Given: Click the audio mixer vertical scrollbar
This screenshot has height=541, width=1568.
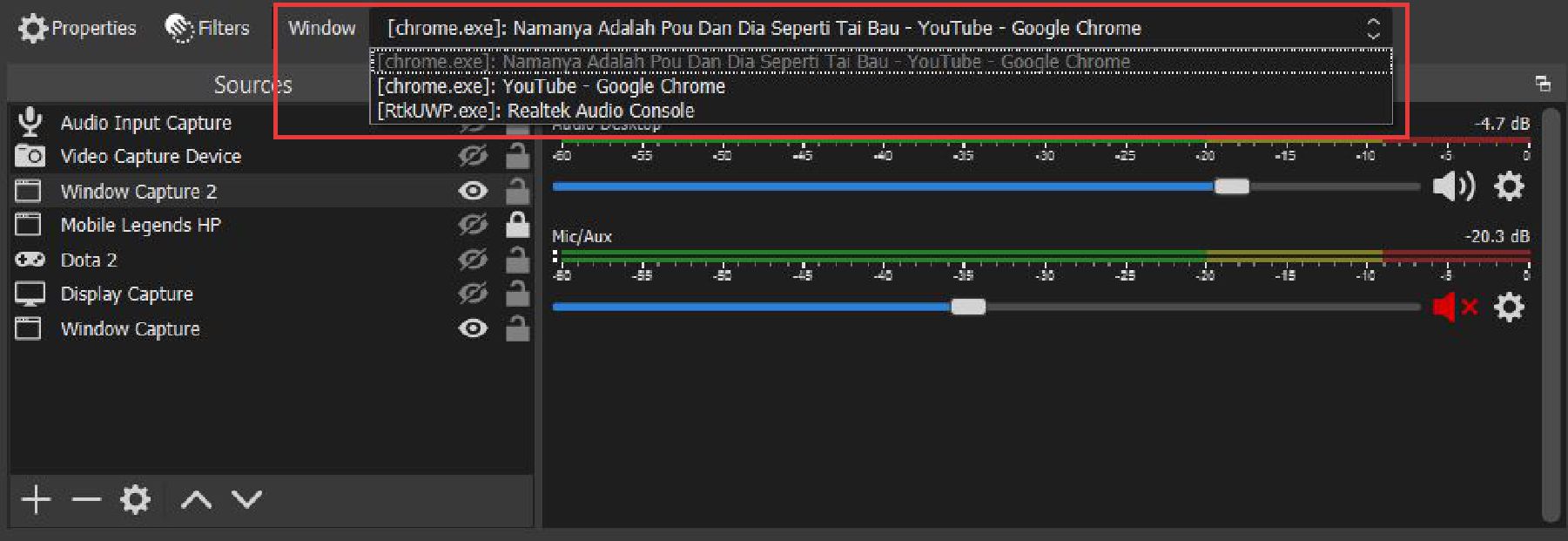Looking at the screenshot, I should click(1551, 315).
